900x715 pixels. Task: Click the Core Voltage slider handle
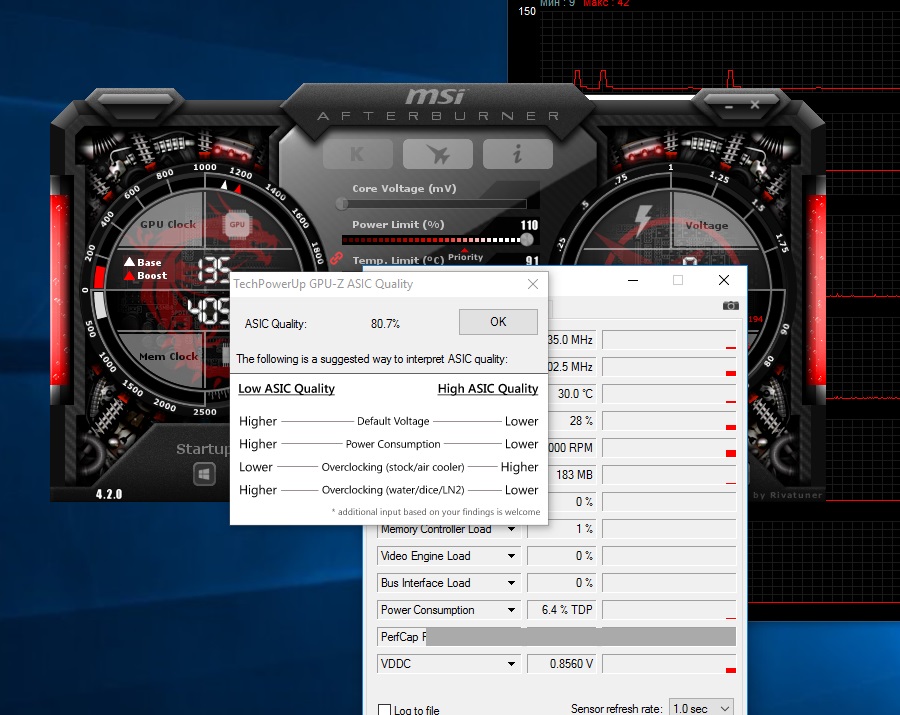pyautogui.click(x=342, y=203)
